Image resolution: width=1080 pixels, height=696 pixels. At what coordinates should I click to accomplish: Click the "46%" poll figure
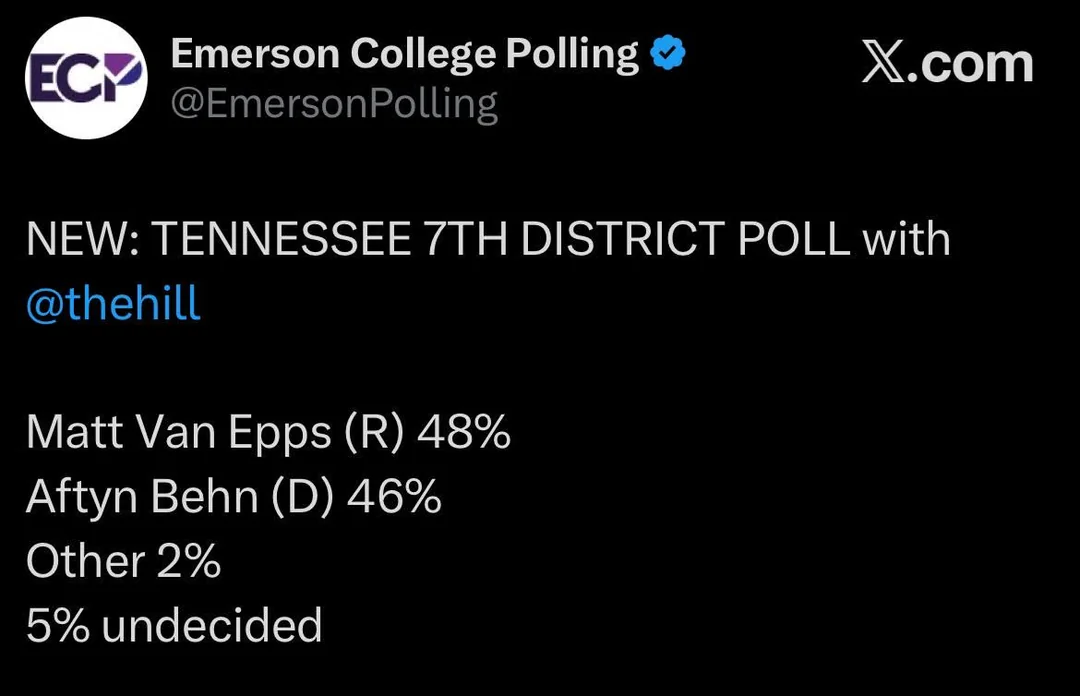tap(394, 497)
